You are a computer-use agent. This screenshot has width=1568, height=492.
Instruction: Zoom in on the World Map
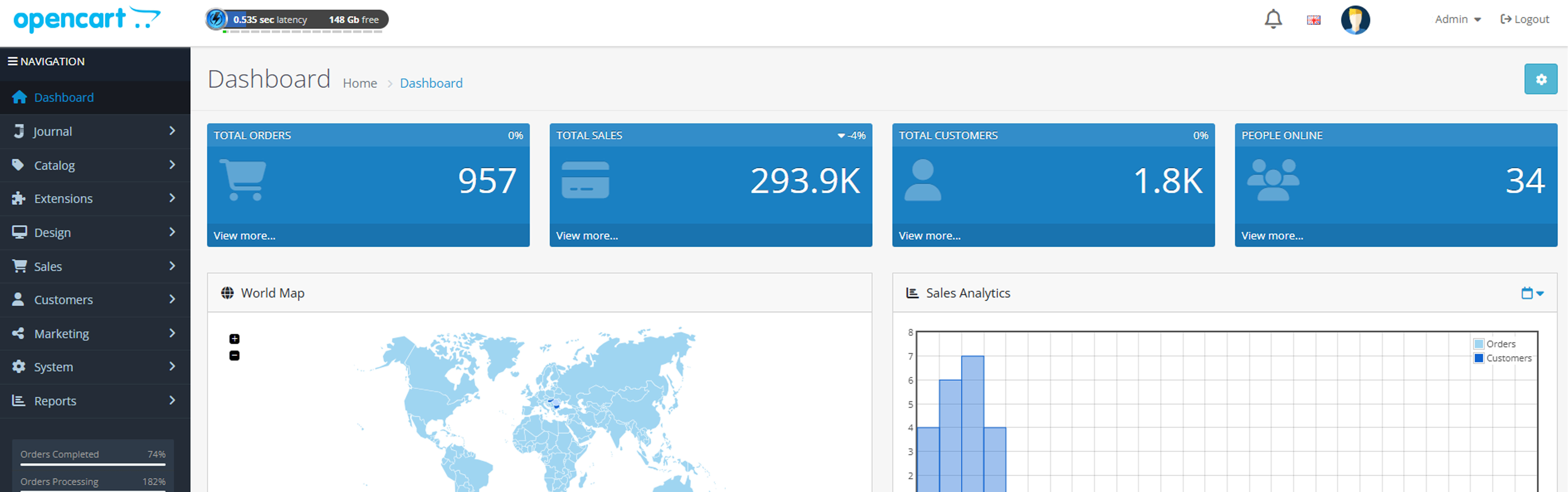point(234,339)
